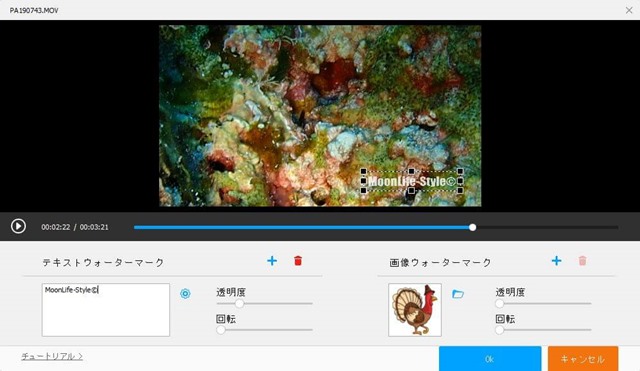Adjust text watermark transparency slider handle
The image size is (640, 371).
240,304
